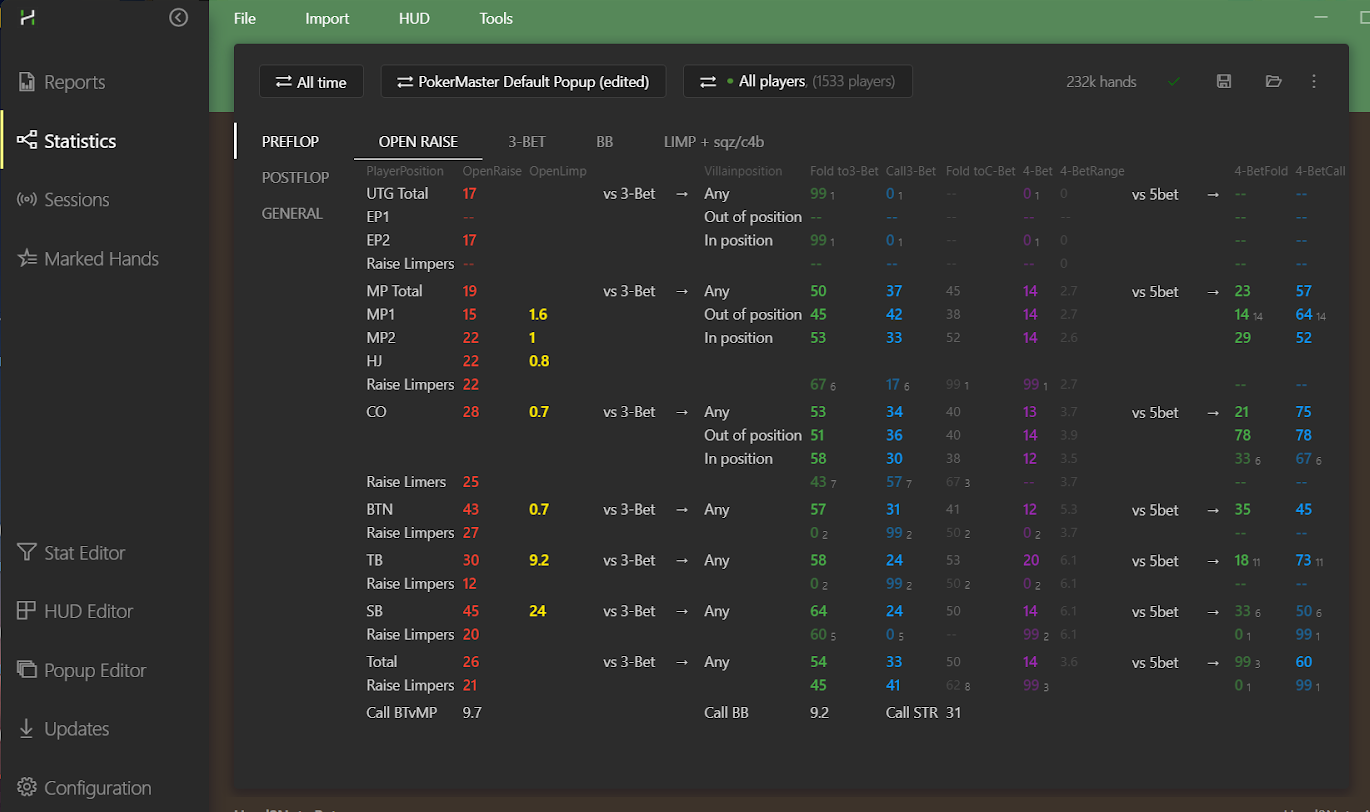Click TB open limp value 9.2
Image resolution: width=1370 pixels, height=812 pixels.
pyautogui.click(x=539, y=561)
